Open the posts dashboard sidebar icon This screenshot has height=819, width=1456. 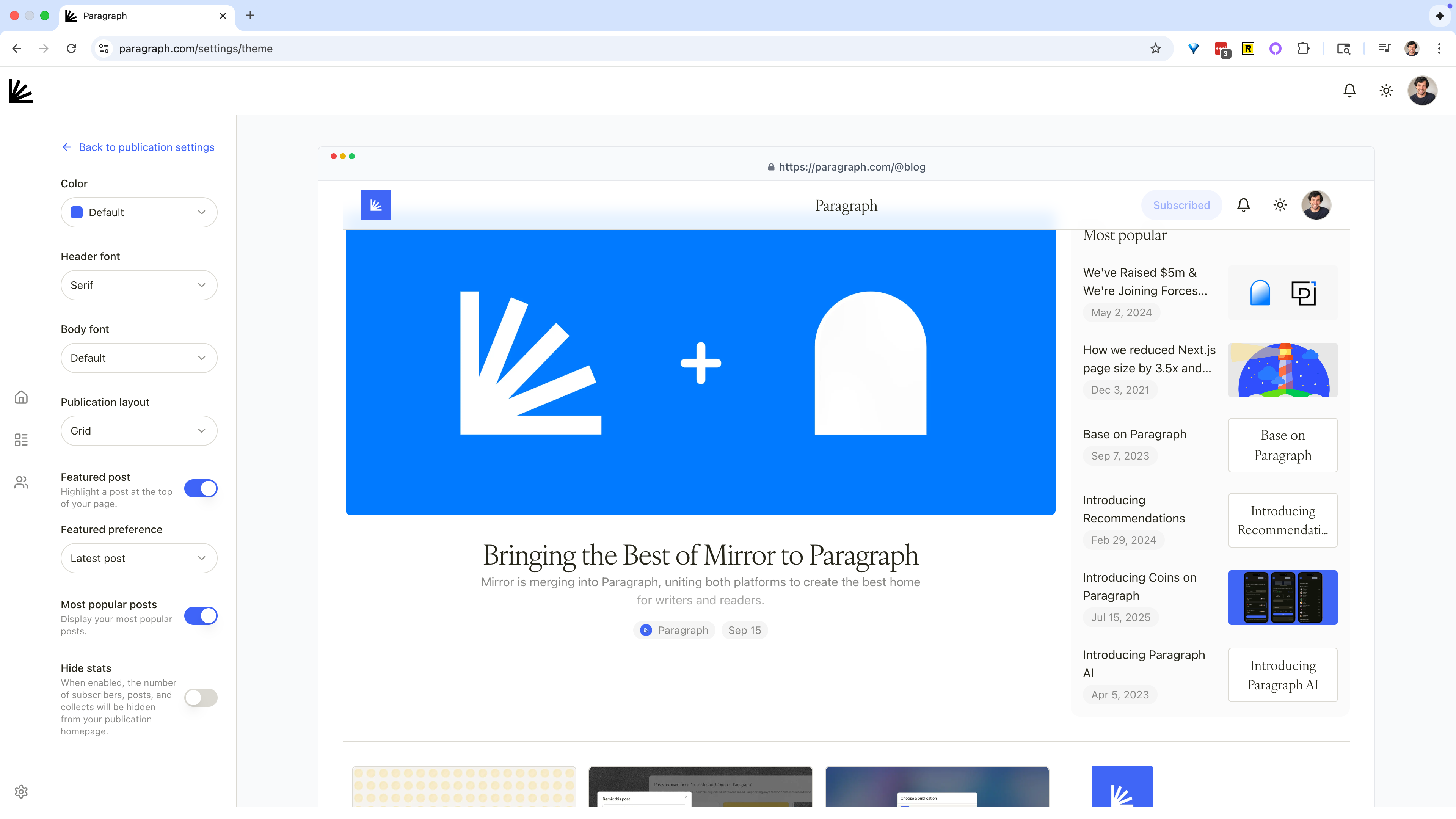tap(21, 440)
